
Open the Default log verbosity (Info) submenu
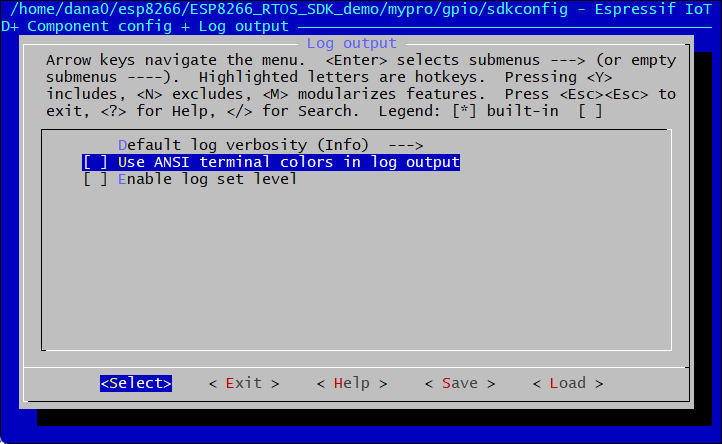pyautogui.click(x=270, y=145)
